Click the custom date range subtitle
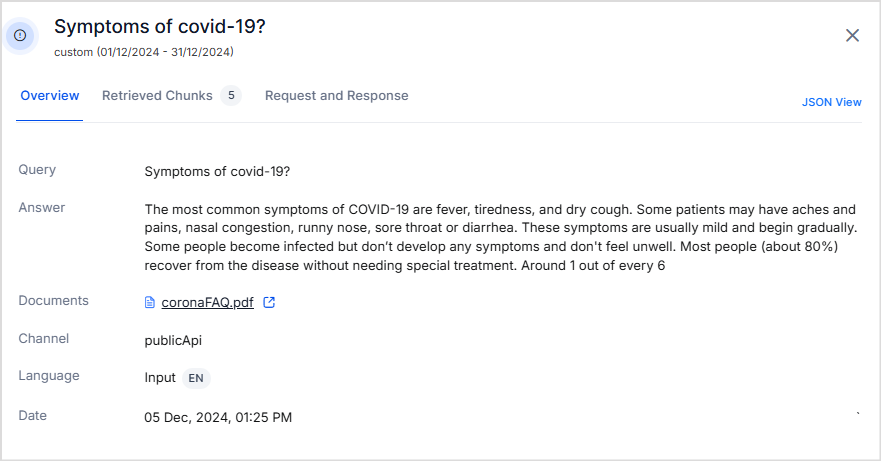 (x=144, y=52)
